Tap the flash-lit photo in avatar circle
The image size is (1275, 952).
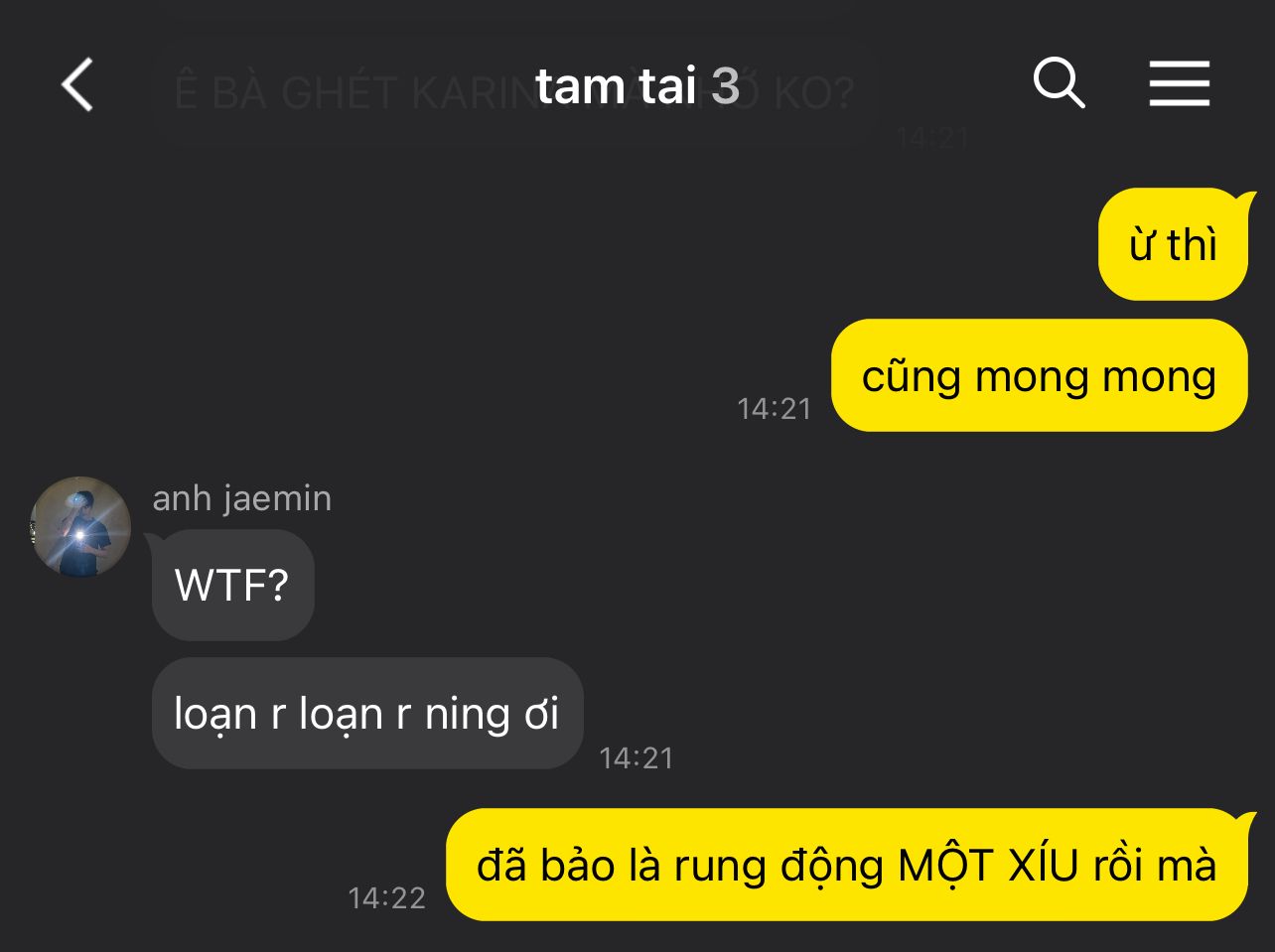tap(81, 526)
